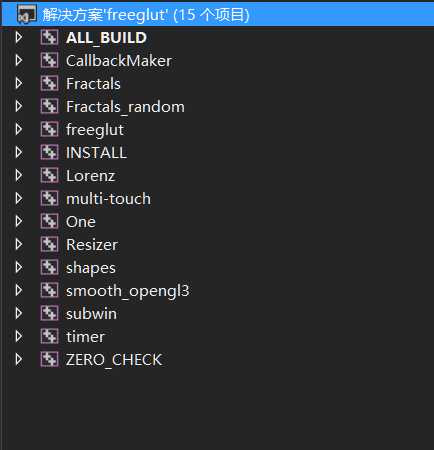The image size is (434, 450).
Task: Click the CallbackMaker project icon
Action: (x=50, y=60)
